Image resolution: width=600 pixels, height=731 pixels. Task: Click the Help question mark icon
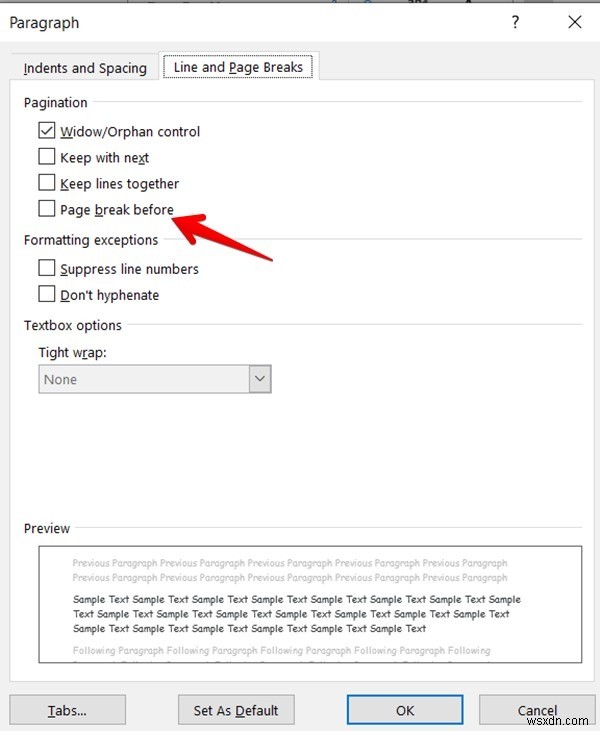(515, 22)
